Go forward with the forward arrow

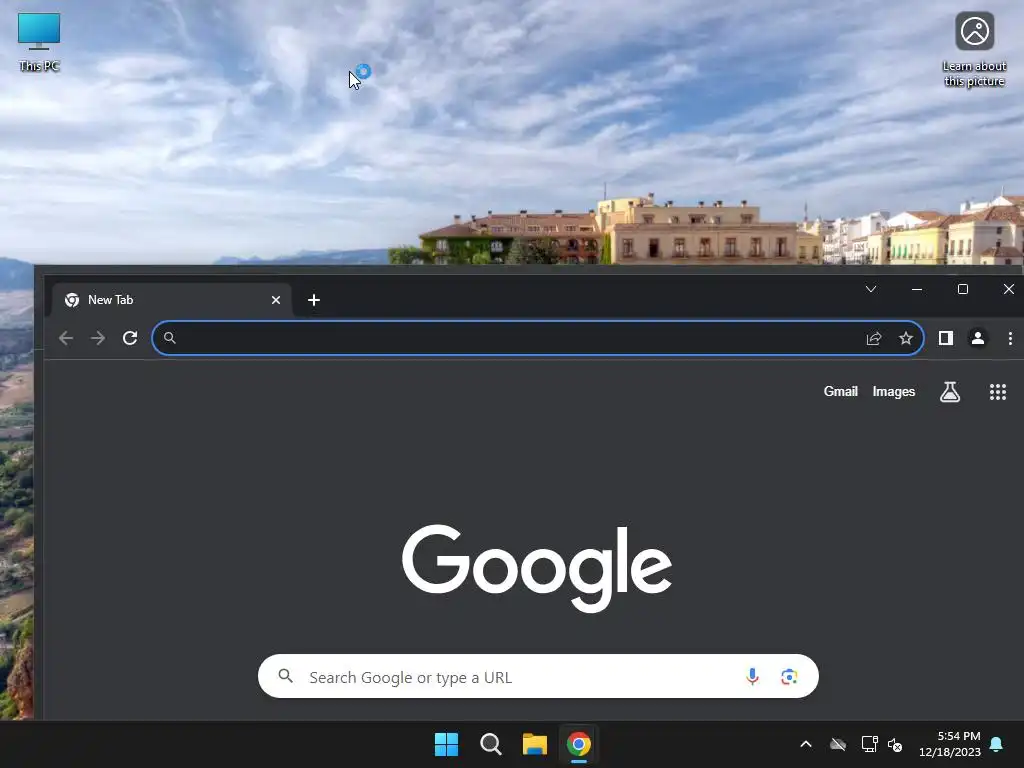(98, 338)
